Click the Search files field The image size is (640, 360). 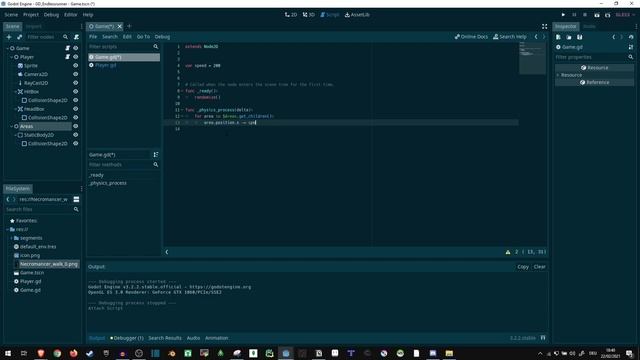(x=39, y=209)
